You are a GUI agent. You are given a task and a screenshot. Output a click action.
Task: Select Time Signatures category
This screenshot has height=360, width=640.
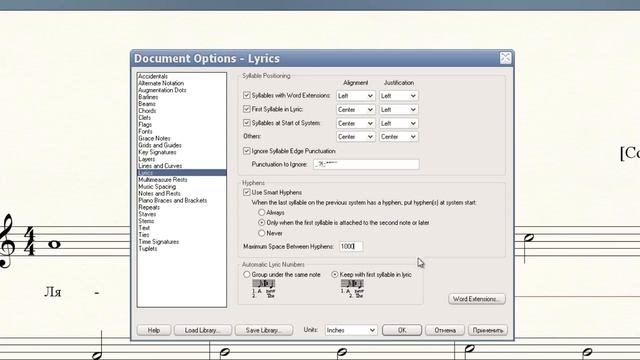coord(158,242)
